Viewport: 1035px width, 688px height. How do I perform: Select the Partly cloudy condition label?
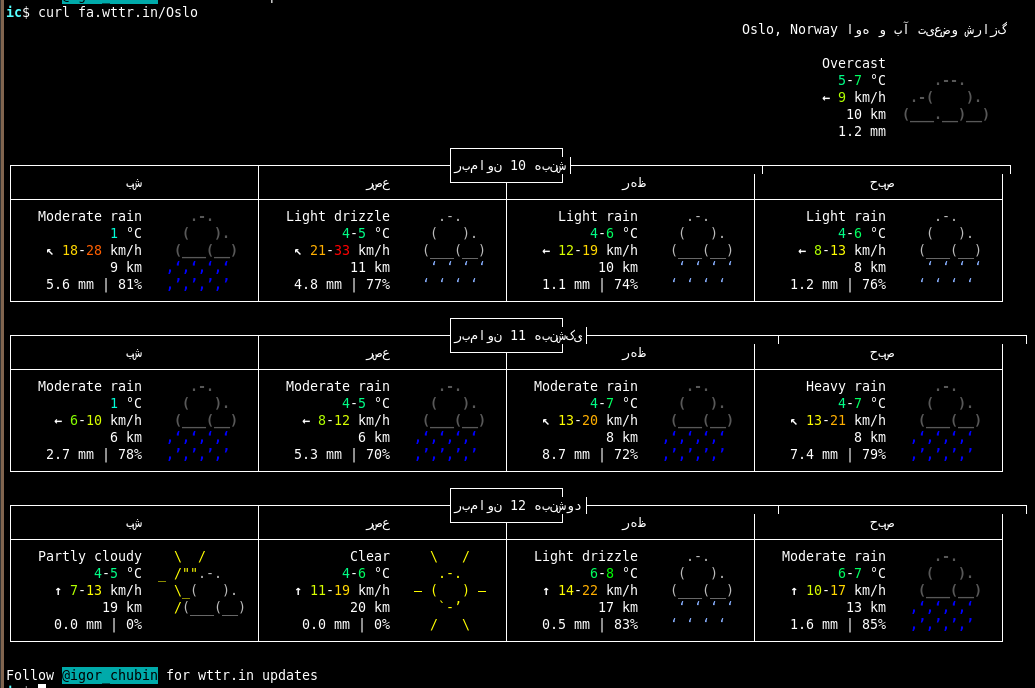(90, 556)
